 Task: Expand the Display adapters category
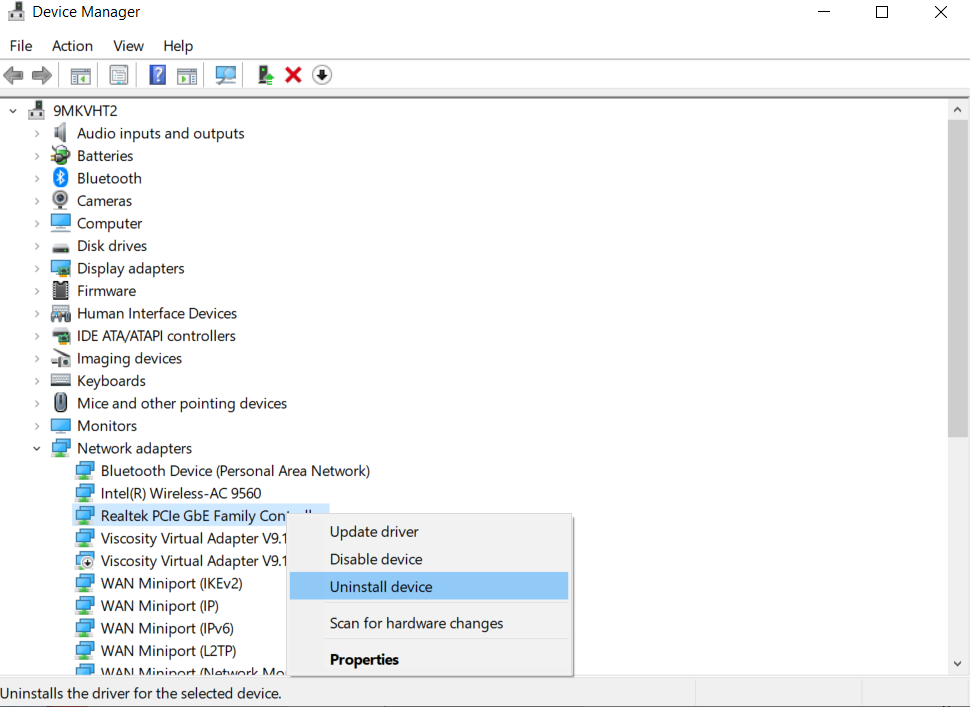[x=37, y=268]
